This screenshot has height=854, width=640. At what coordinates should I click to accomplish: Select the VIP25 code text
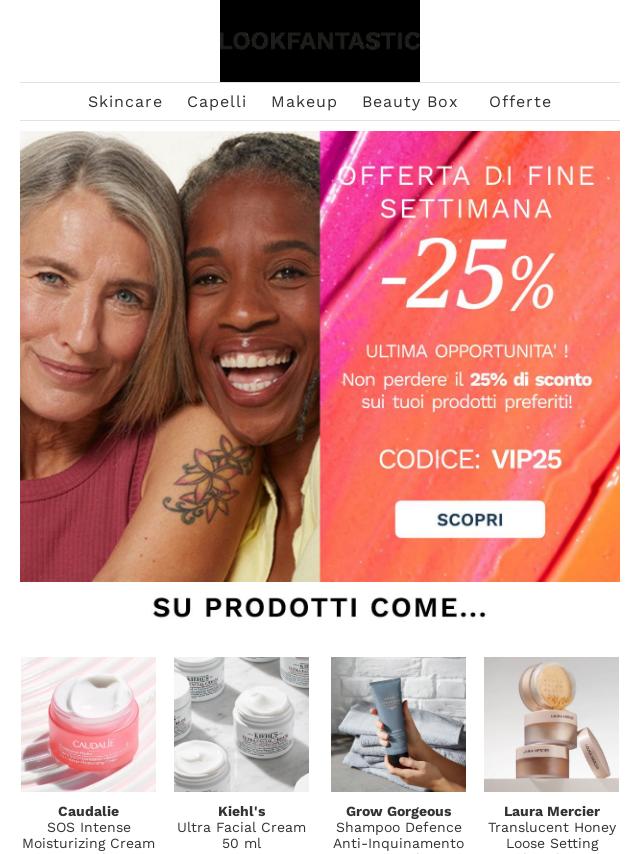pyautogui.click(x=526, y=460)
